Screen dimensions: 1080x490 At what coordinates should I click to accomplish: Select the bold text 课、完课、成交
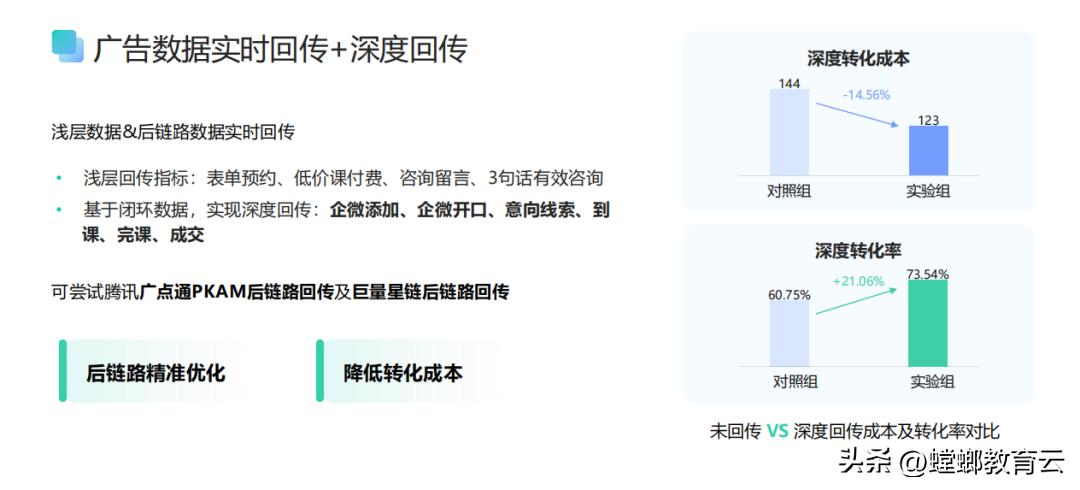point(143,235)
